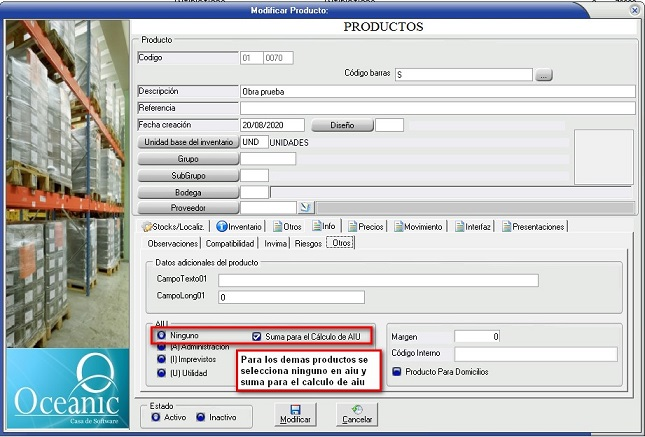Select the Ninguno radio option

[x=161, y=335]
